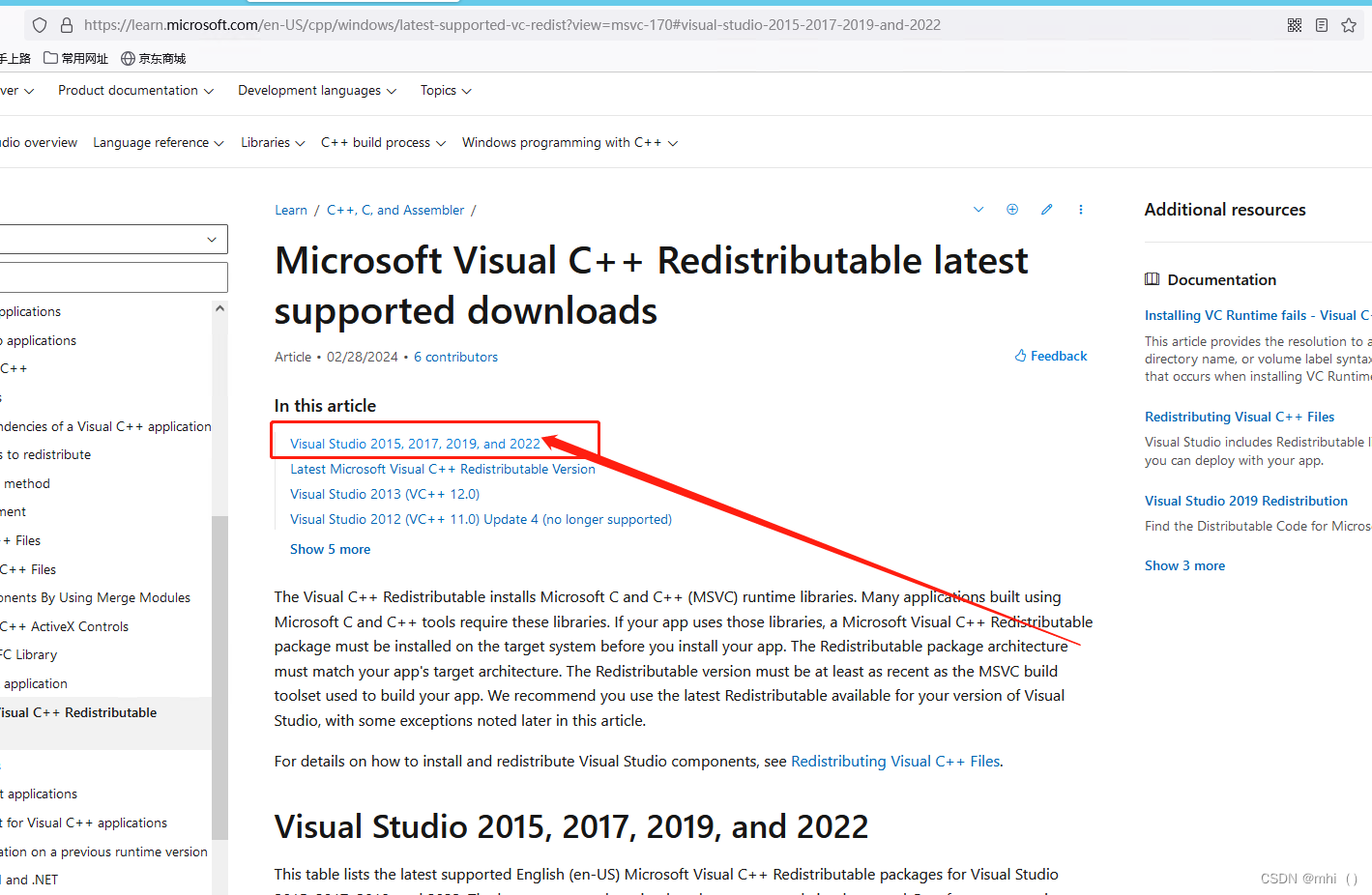Open the Language reference dropdown
The width and height of the screenshot is (1372, 895).
159,142
